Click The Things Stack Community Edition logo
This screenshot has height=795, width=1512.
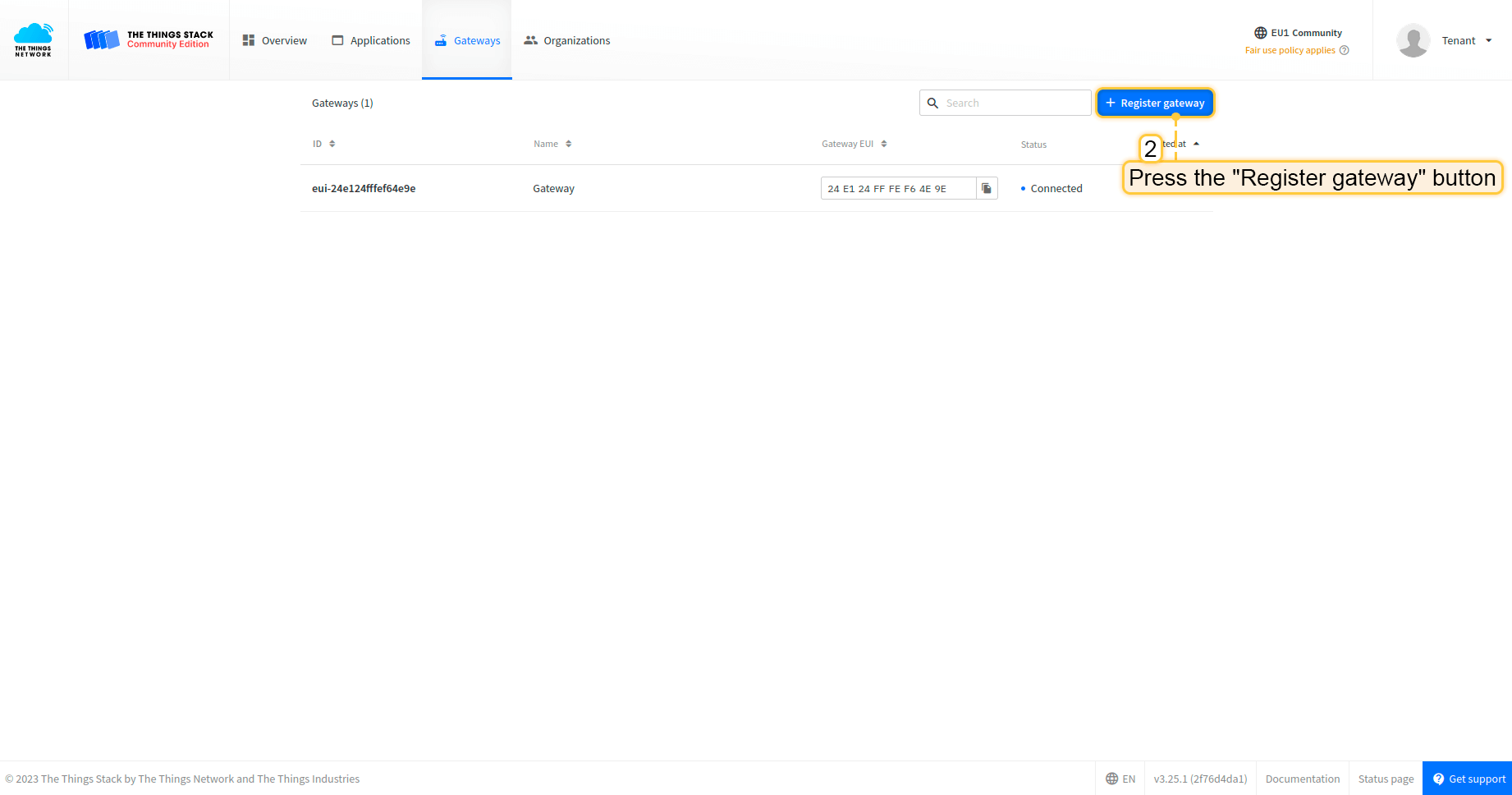[x=148, y=39]
